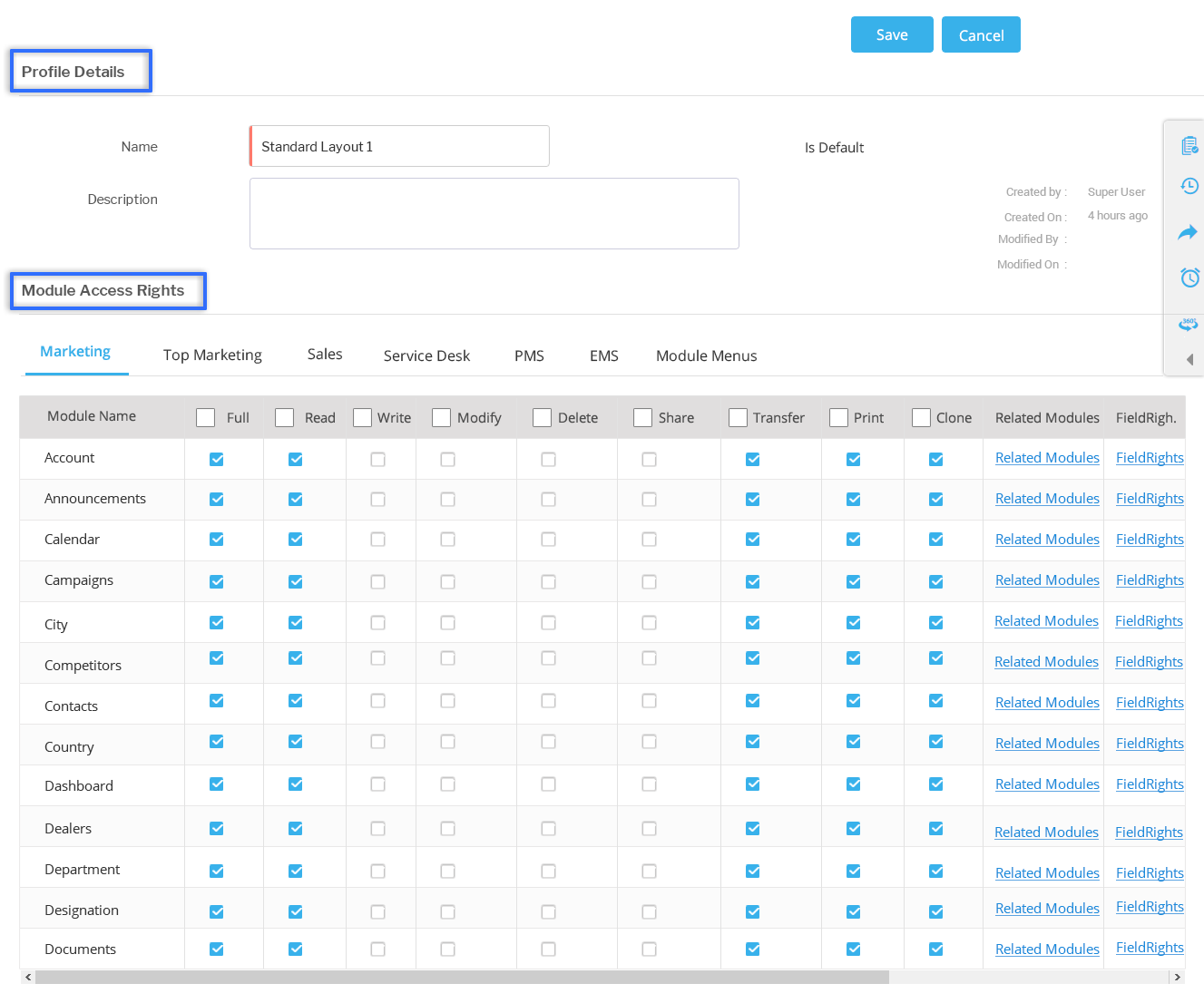The width and height of the screenshot is (1204, 1003).
Task: Click into the Description text area
Action: (x=494, y=213)
